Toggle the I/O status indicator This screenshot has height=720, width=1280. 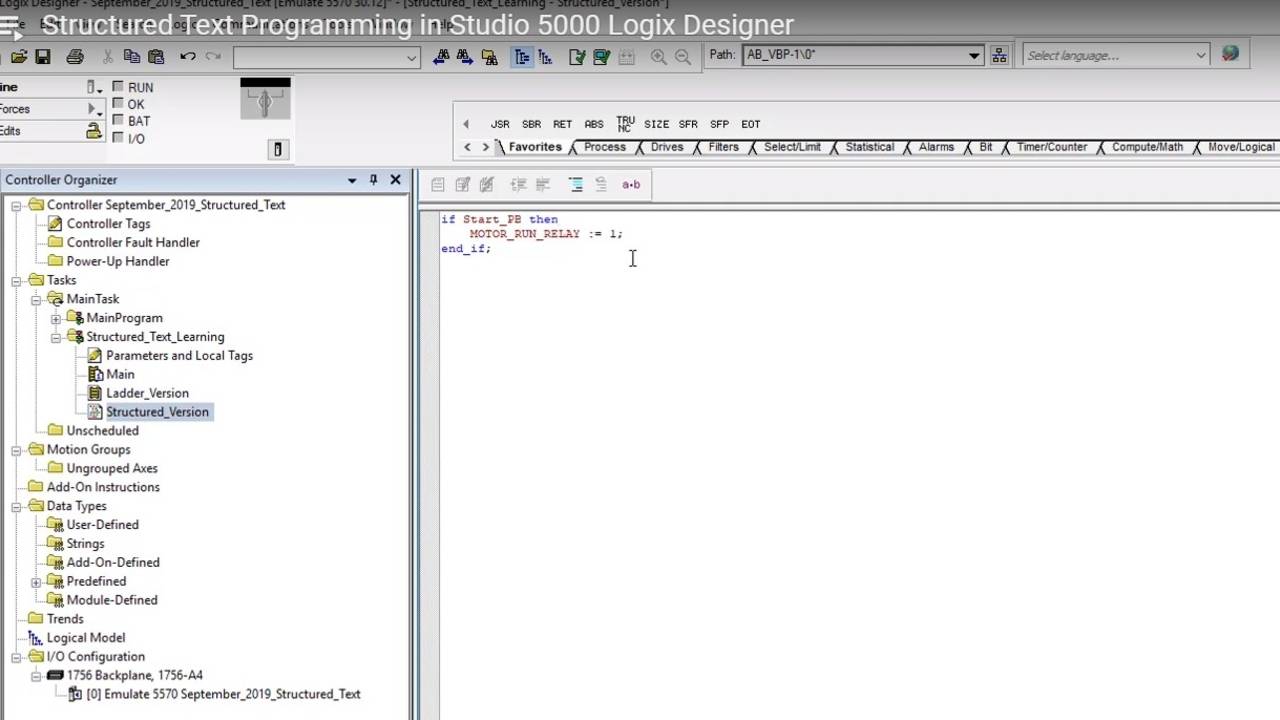tap(119, 138)
